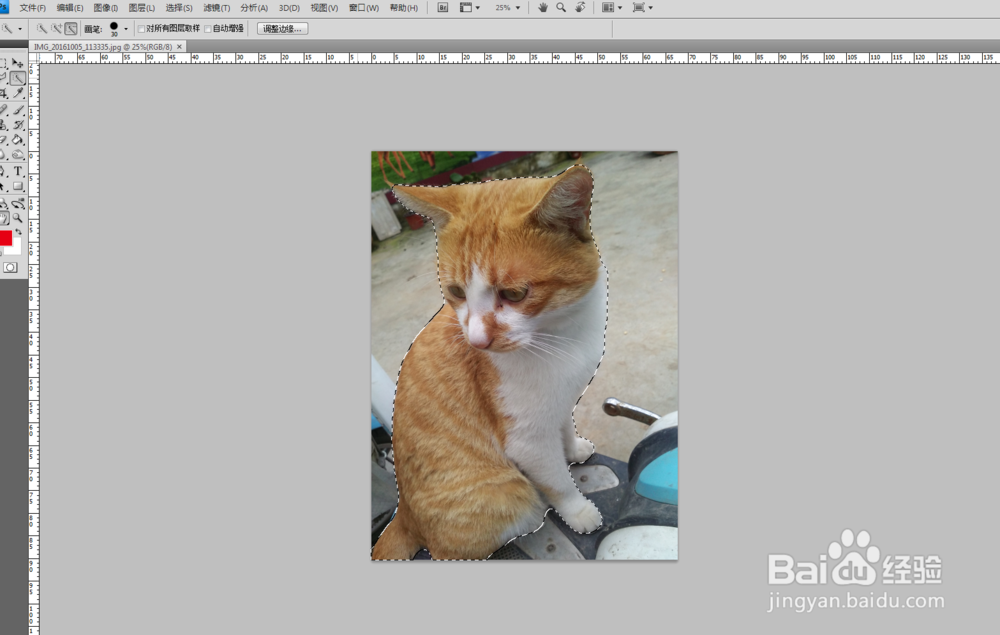This screenshot has width=1000, height=635.
Task: Click the 调整边缘... button
Action: pyautogui.click(x=282, y=29)
